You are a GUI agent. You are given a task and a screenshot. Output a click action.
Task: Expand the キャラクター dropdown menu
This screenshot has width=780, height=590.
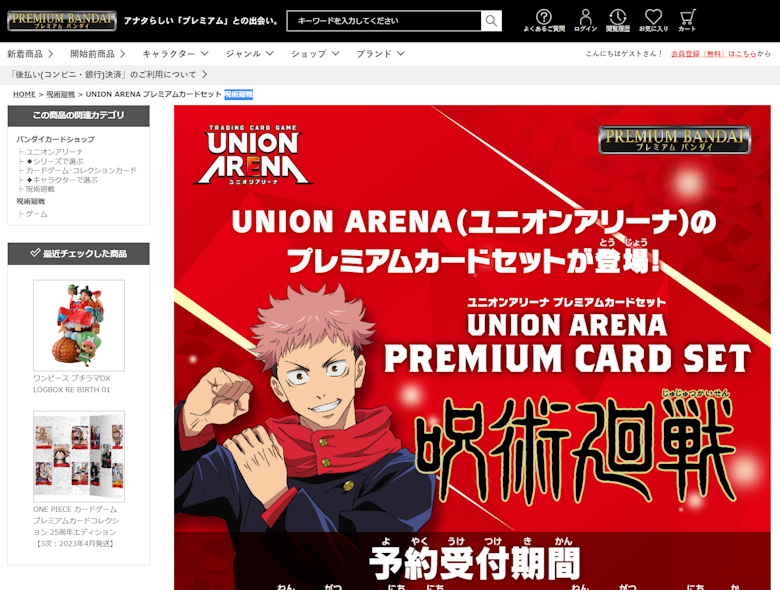pos(175,54)
